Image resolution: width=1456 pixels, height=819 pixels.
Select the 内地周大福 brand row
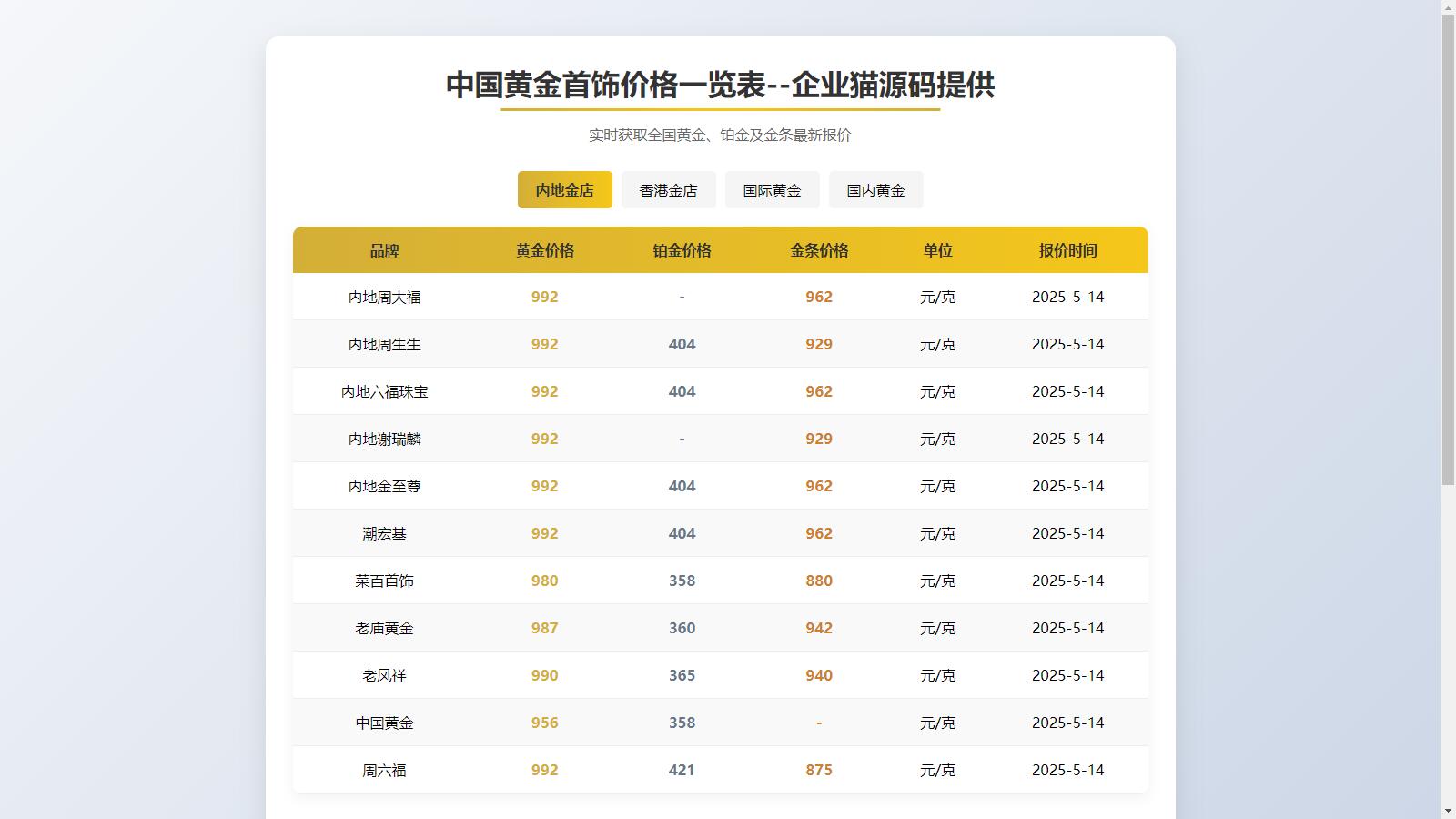point(385,296)
